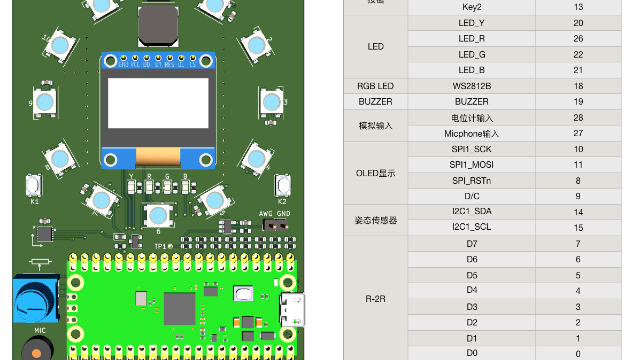
Task: Click the K2 push button on board
Action: (x=282, y=185)
